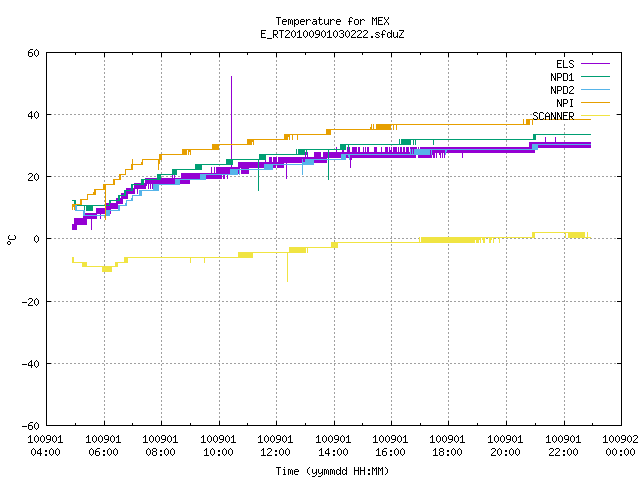Click the SCANNER legend label
Image resolution: width=640 pixels, height=480 pixels.
(553, 116)
